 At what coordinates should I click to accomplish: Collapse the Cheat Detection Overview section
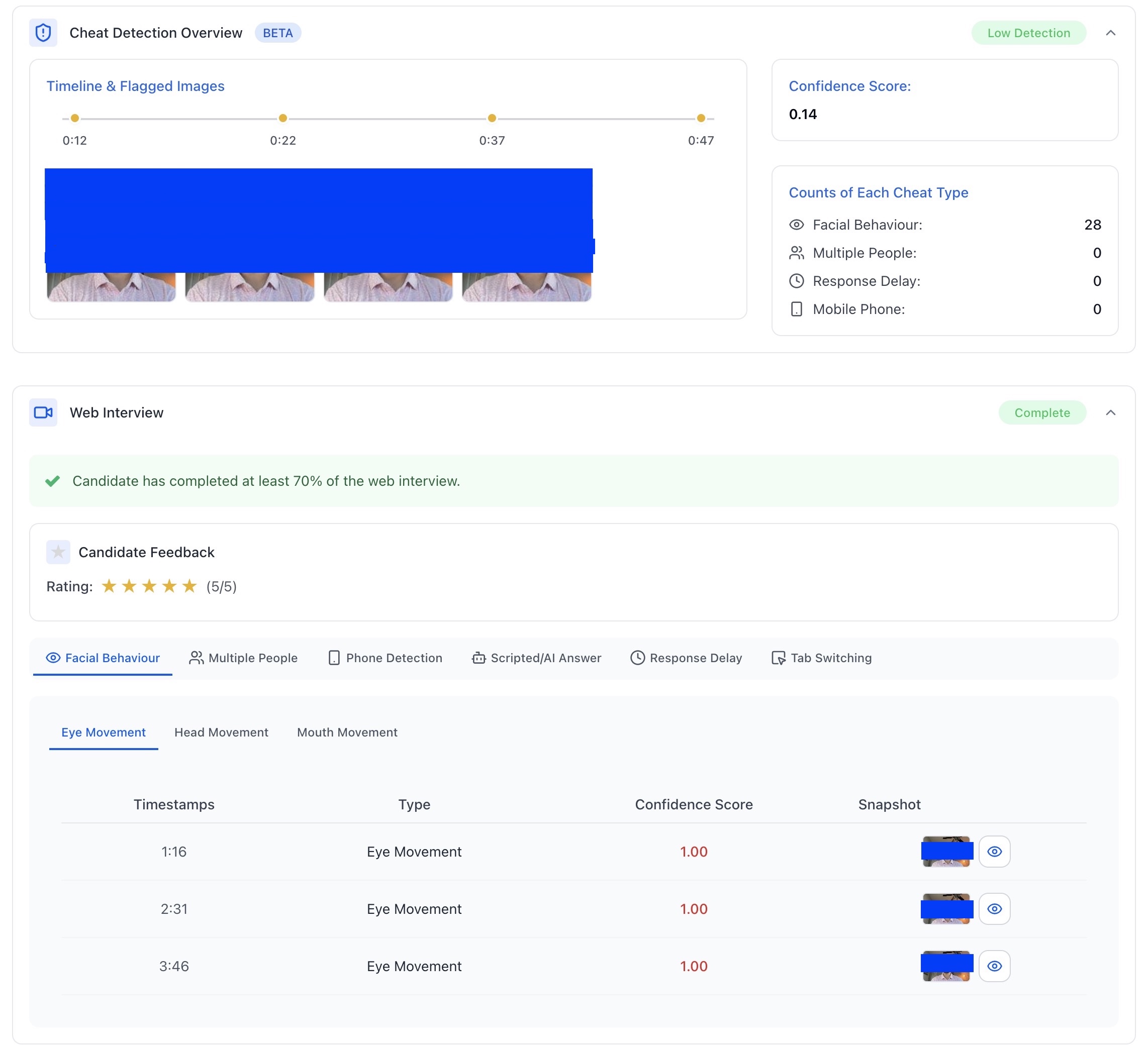[x=1110, y=33]
